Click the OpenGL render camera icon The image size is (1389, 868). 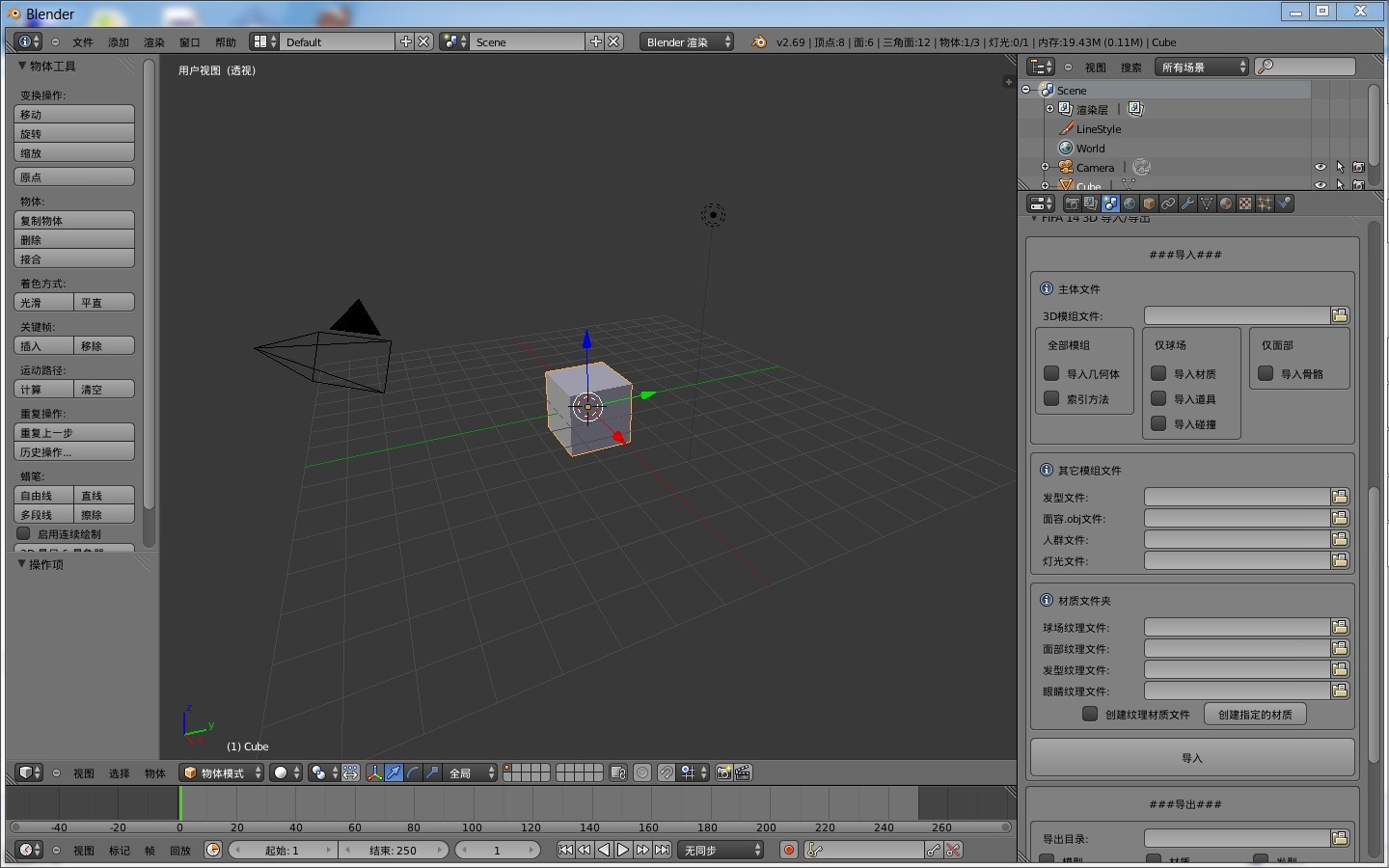pos(723,773)
